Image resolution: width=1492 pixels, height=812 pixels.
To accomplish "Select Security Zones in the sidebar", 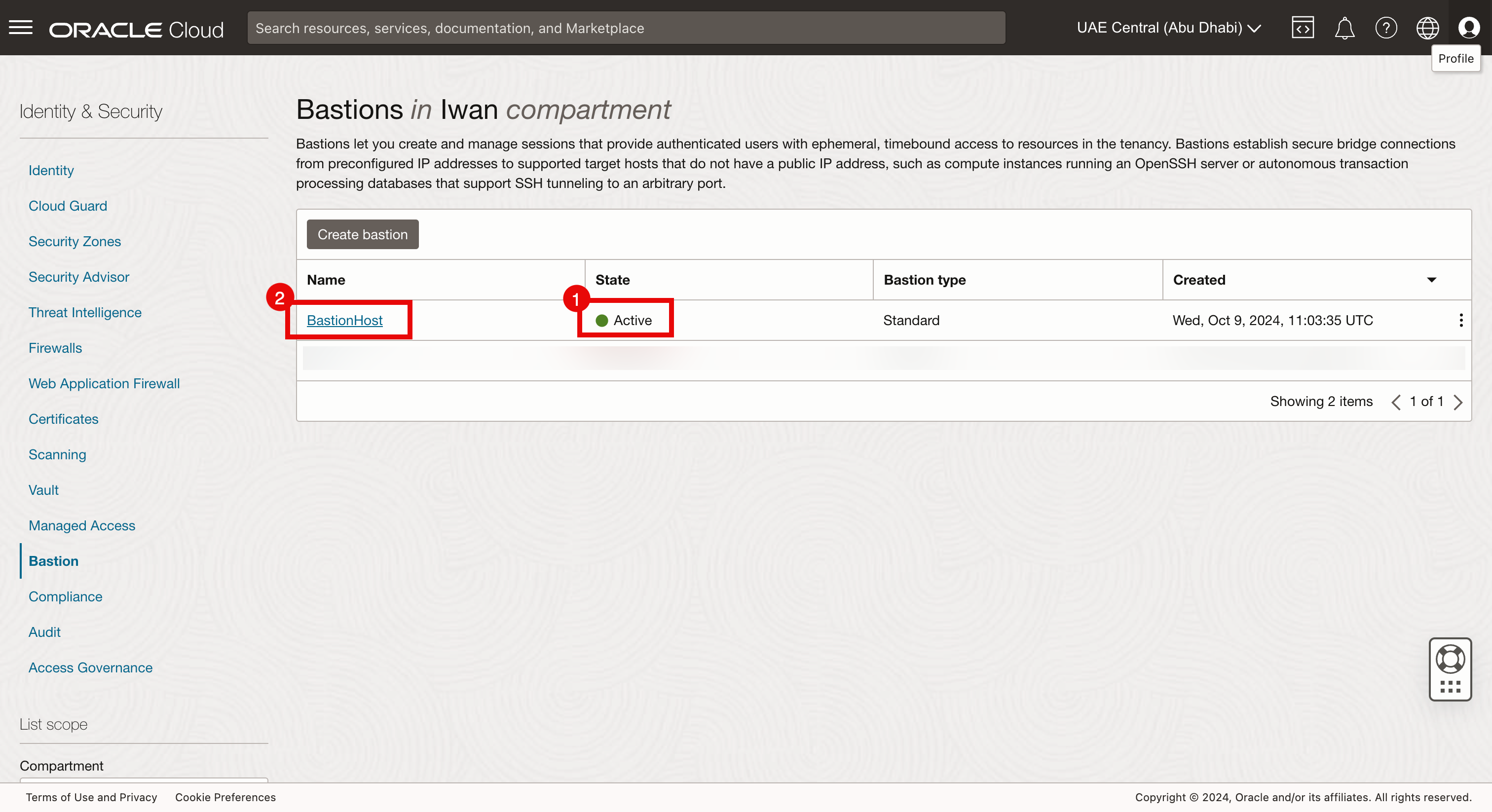I will point(75,241).
